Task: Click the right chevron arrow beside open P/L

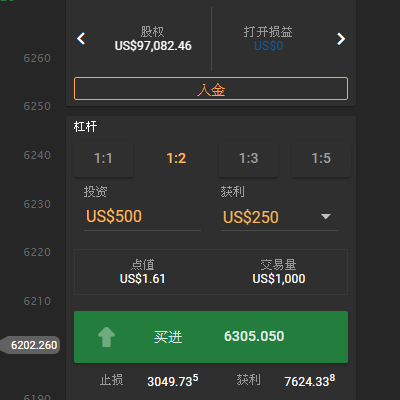Action: (x=341, y=39)
